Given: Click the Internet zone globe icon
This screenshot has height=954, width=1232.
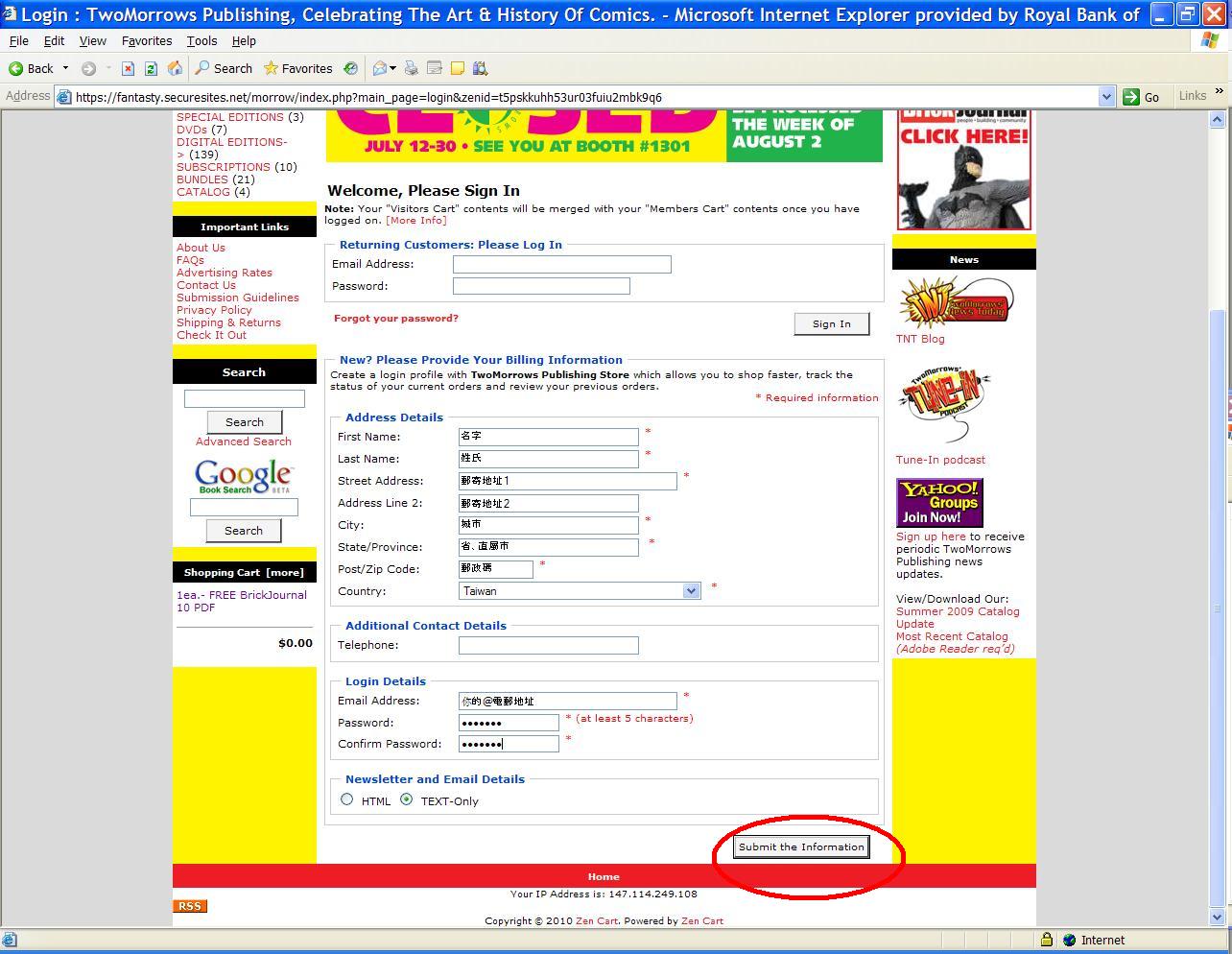Looking at the screenshot, I should [1070, 940].
